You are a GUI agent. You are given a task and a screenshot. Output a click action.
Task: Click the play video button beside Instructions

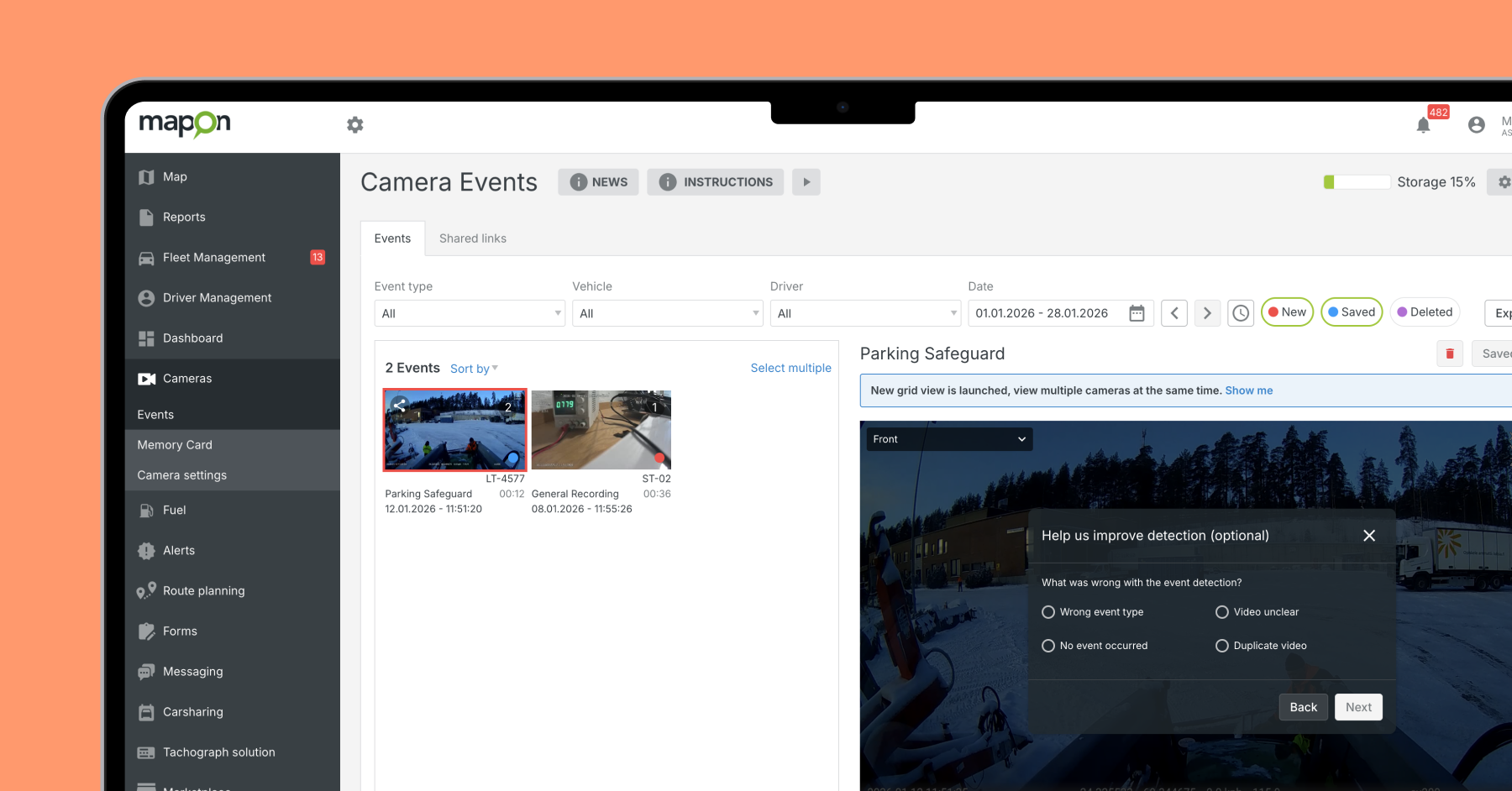(x=806, y=182)
